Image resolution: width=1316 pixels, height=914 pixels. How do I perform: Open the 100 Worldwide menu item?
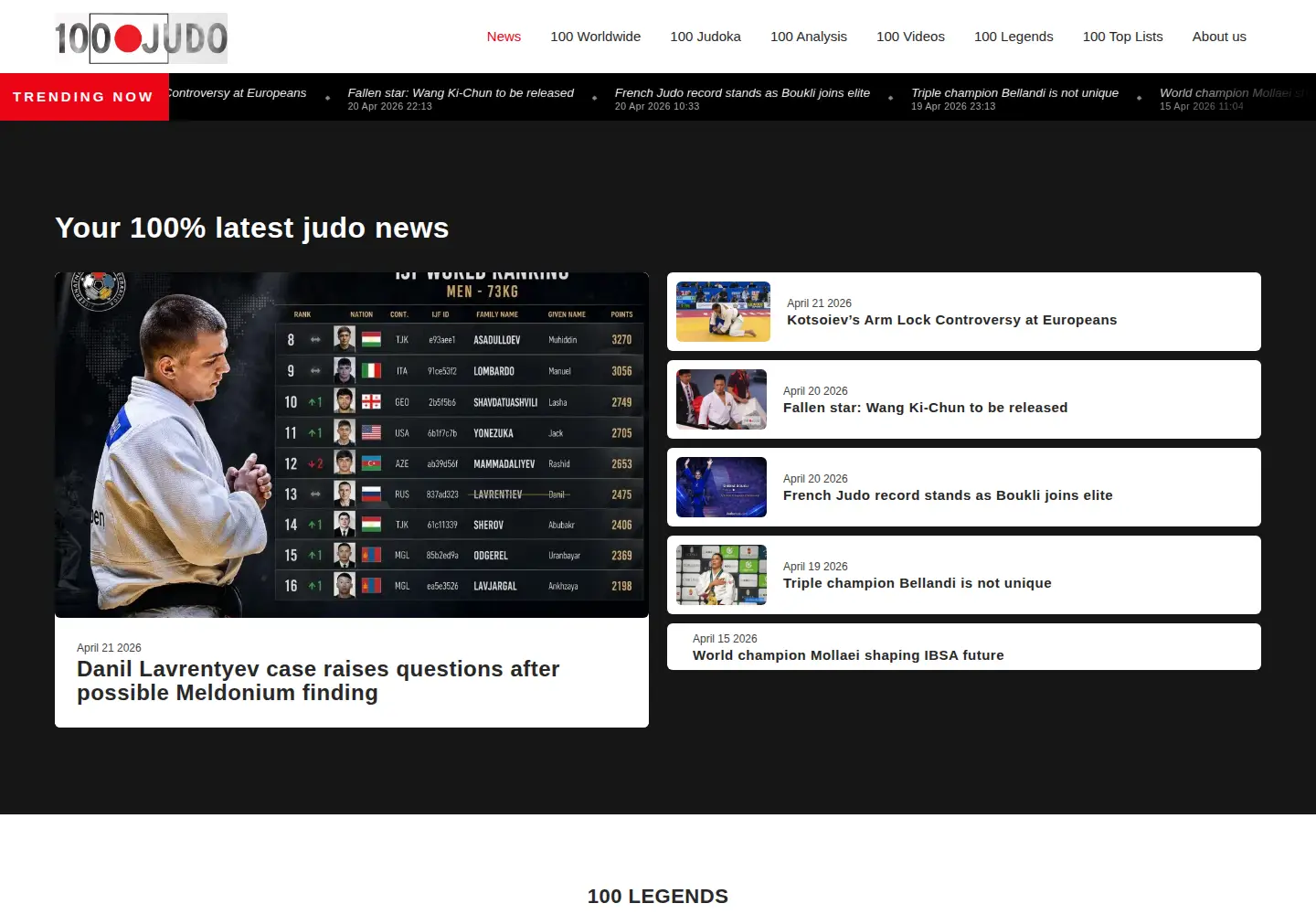tap(595, 37)
